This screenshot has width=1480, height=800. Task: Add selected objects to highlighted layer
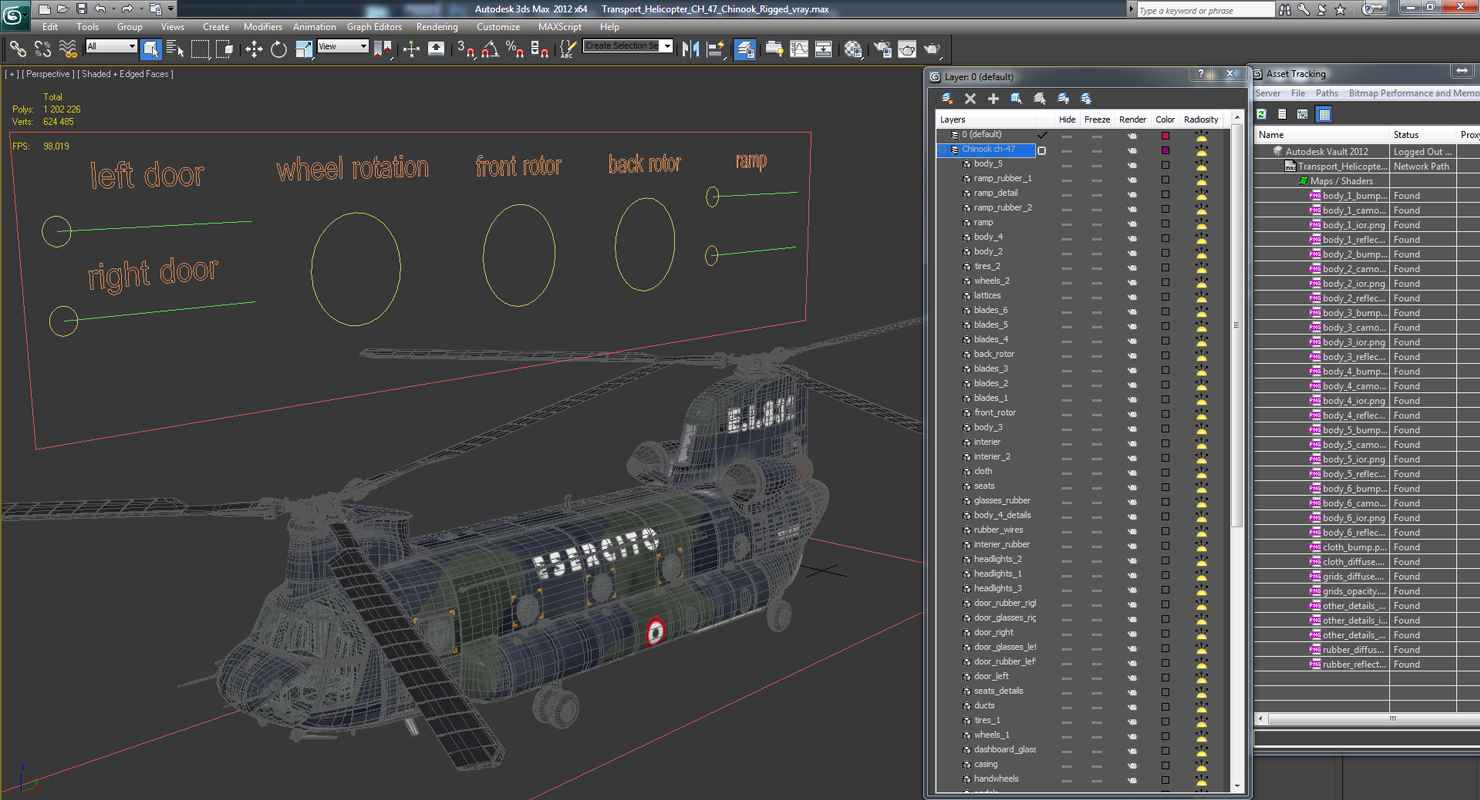[993, 98]
